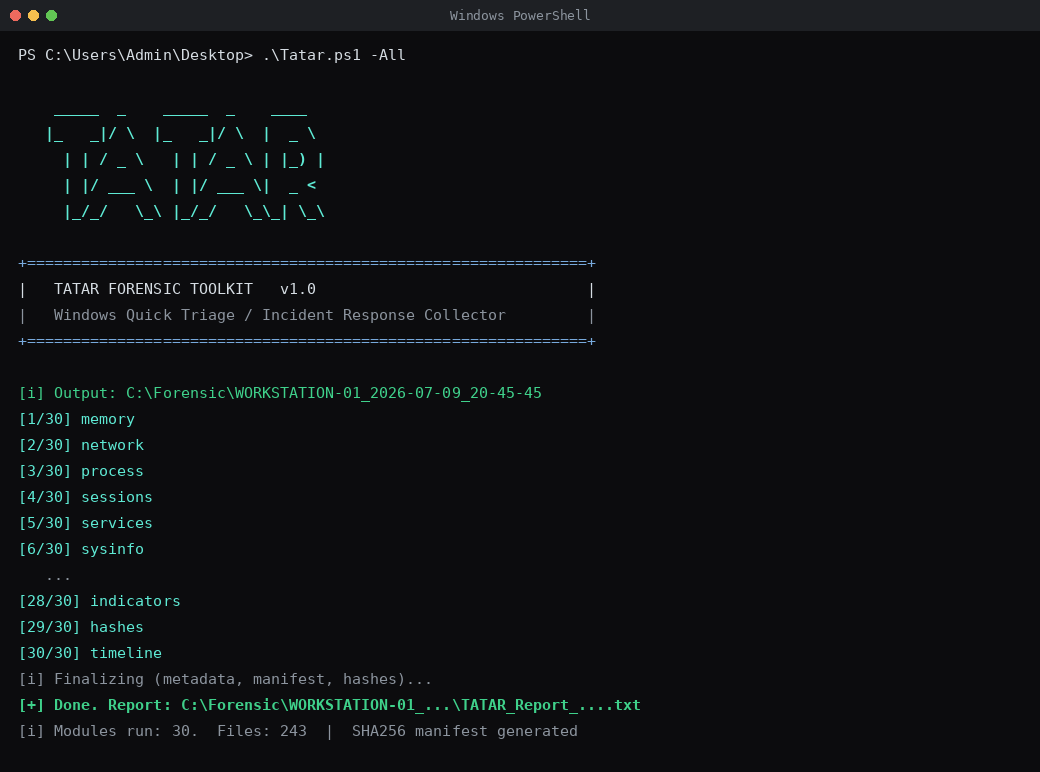
Task: Click the '[1/30] memory' line
Action: pos(76,419)
